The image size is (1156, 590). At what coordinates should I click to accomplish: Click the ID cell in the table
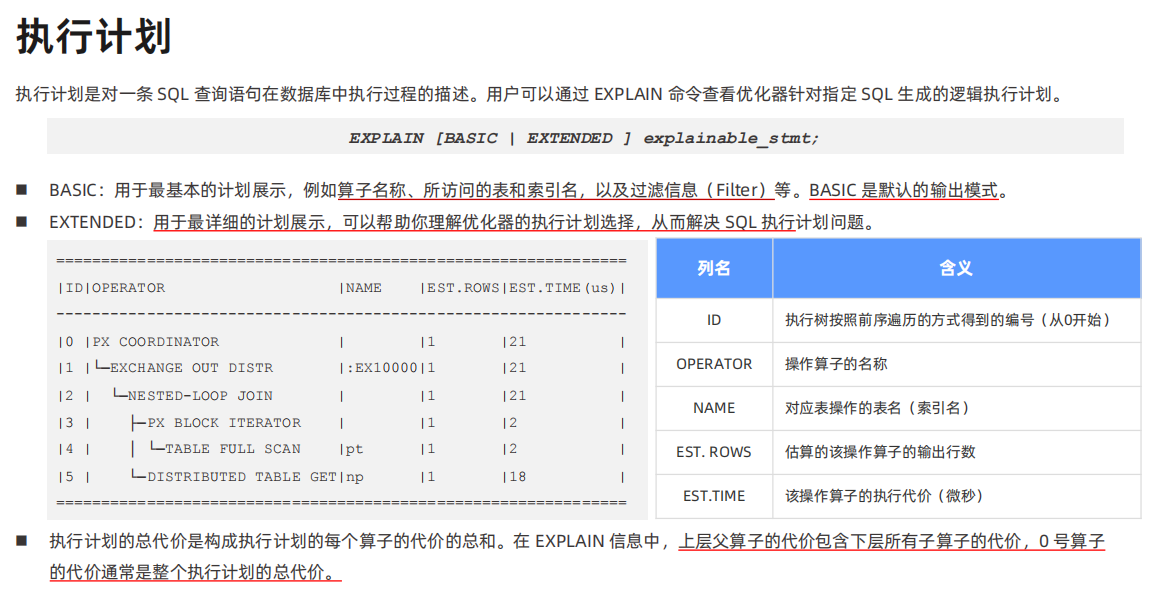714,320
